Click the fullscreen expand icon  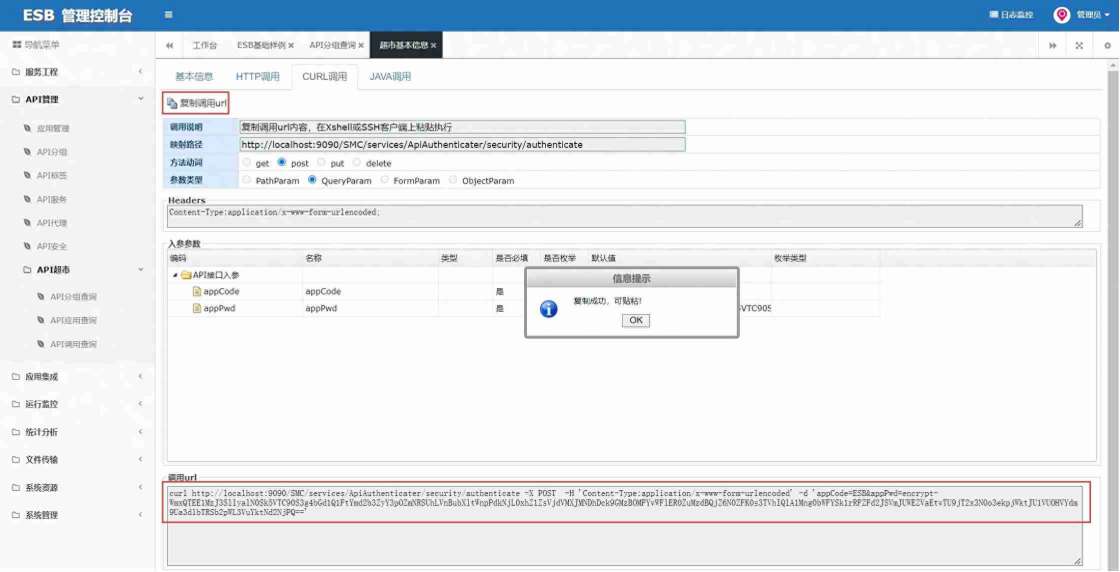click(x=1079, y=45)
